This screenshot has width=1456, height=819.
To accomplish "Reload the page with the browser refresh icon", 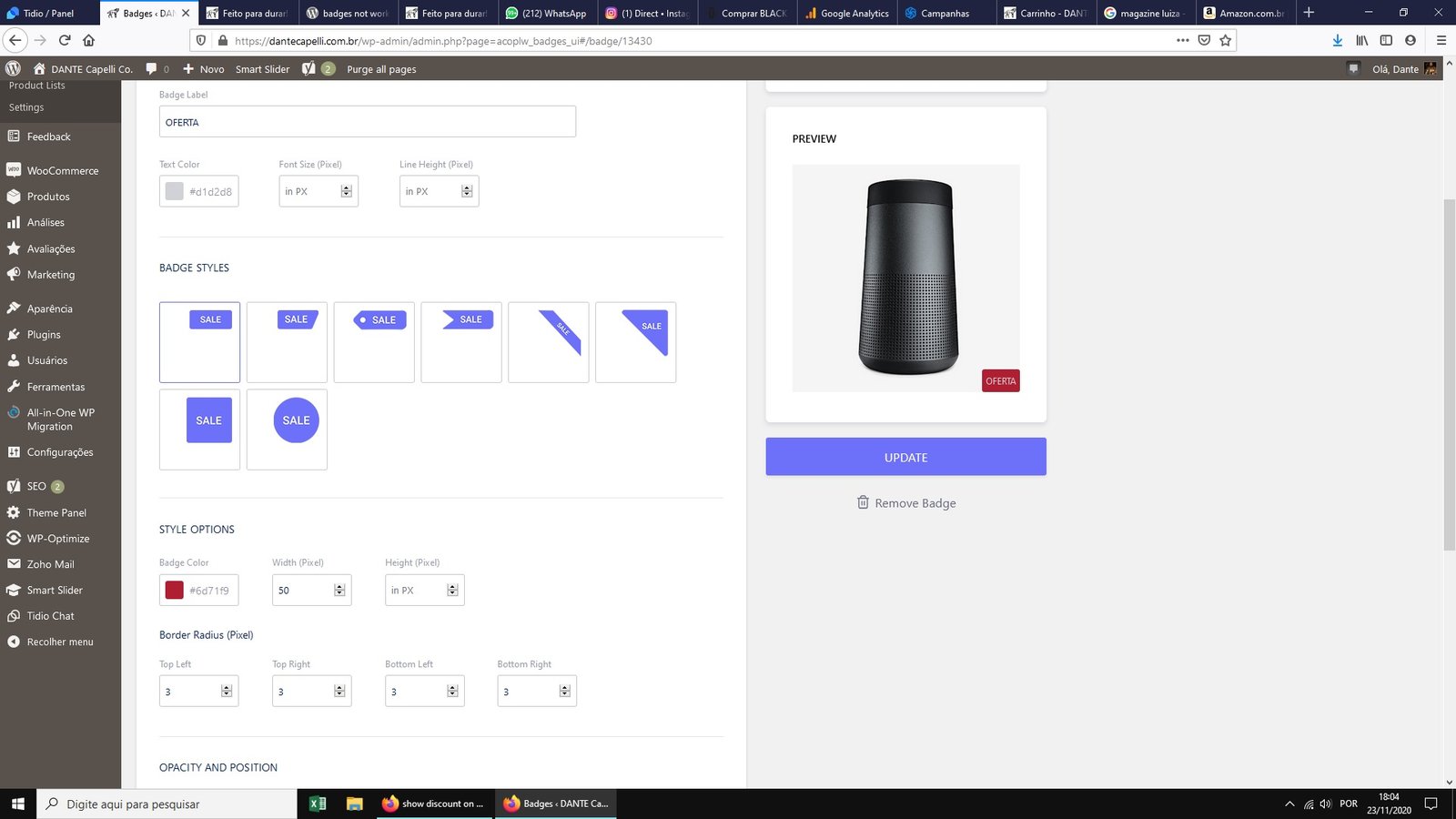I will click(x=65, y=40).
